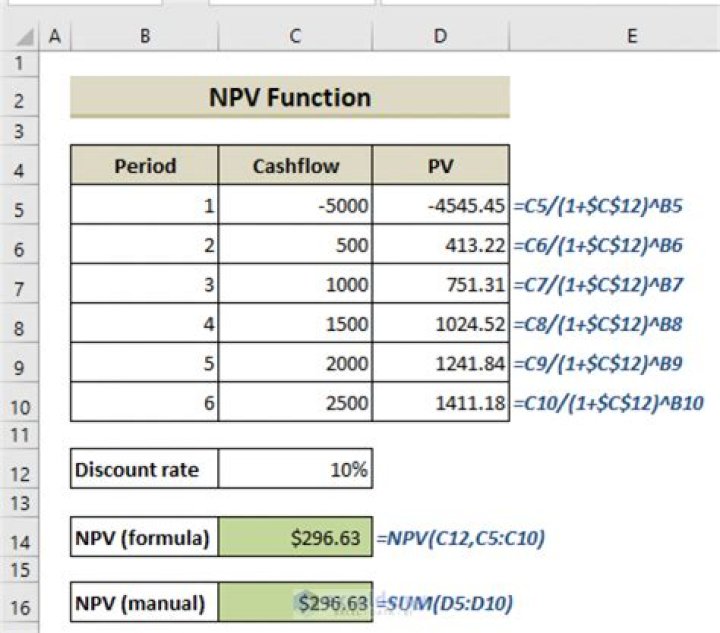Select cashflow cell 2500

[295, 402]
